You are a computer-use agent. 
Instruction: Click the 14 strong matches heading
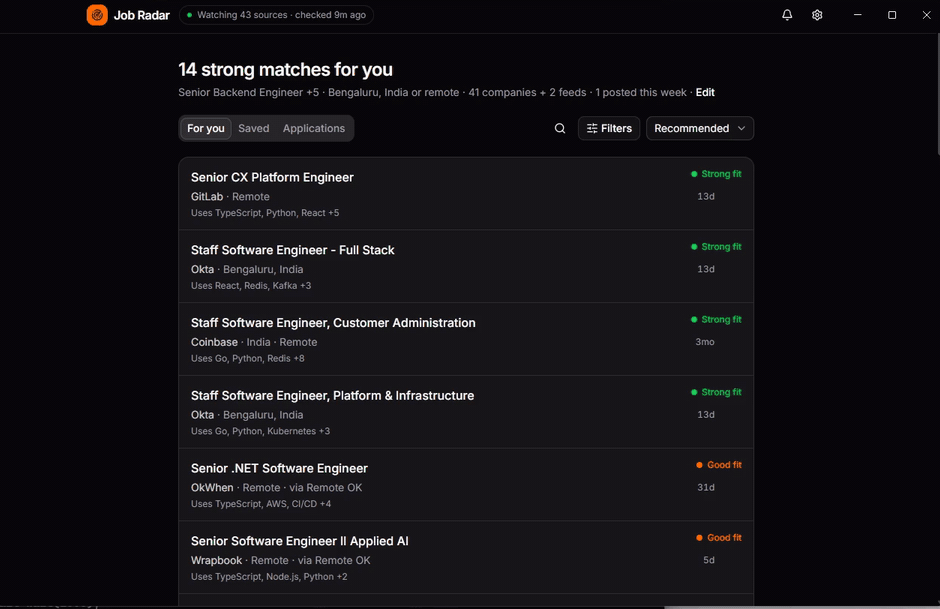(x=285, y=70)
